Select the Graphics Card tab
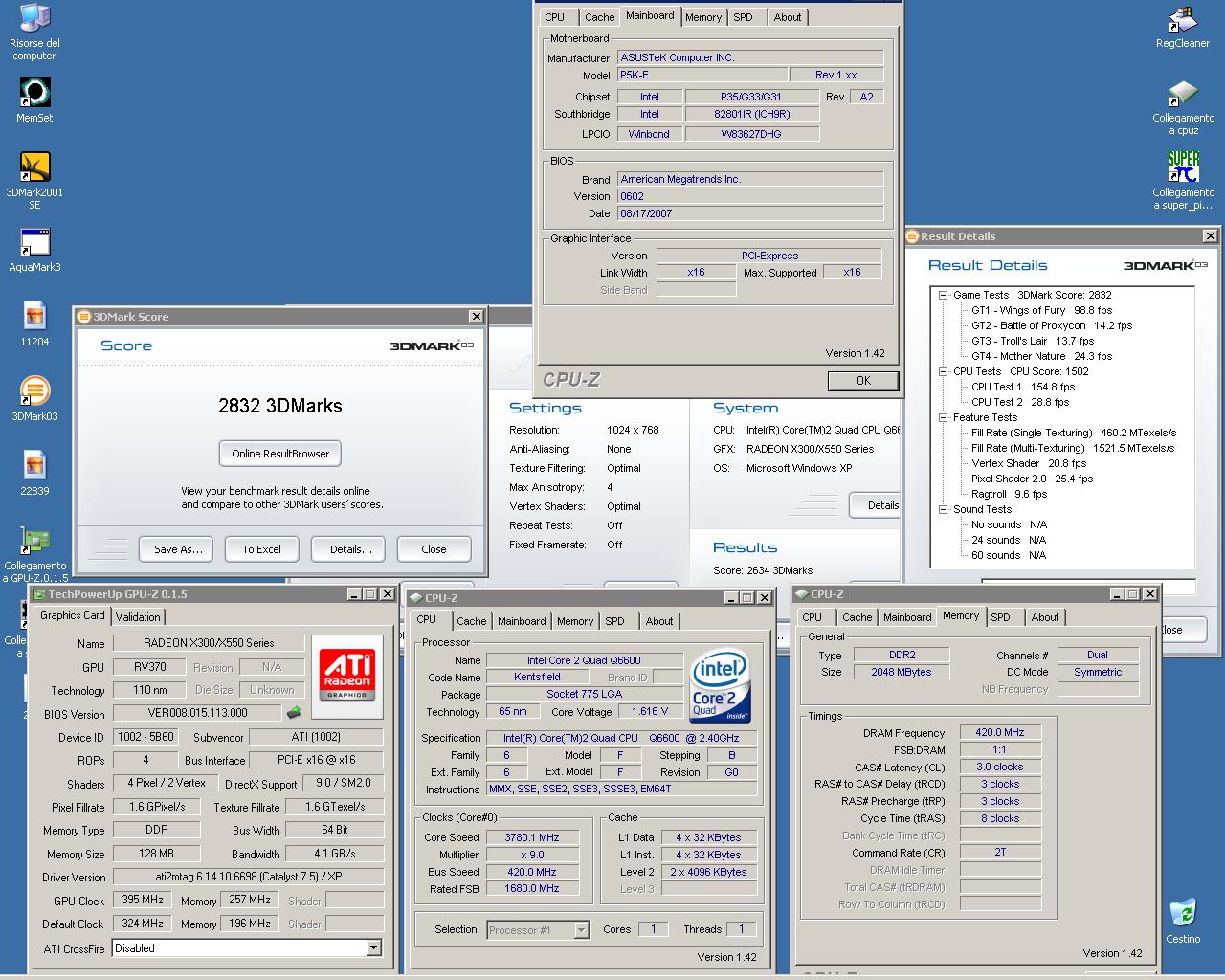 click(73, 615)
